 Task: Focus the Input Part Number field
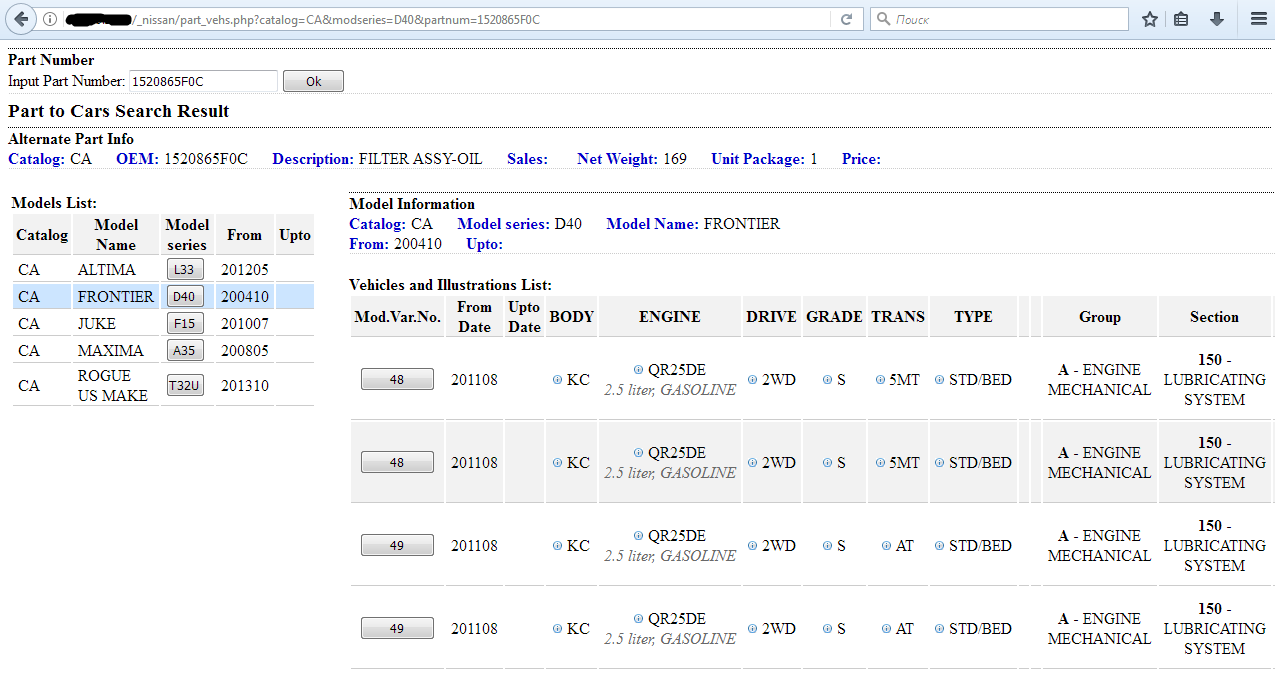203,81
